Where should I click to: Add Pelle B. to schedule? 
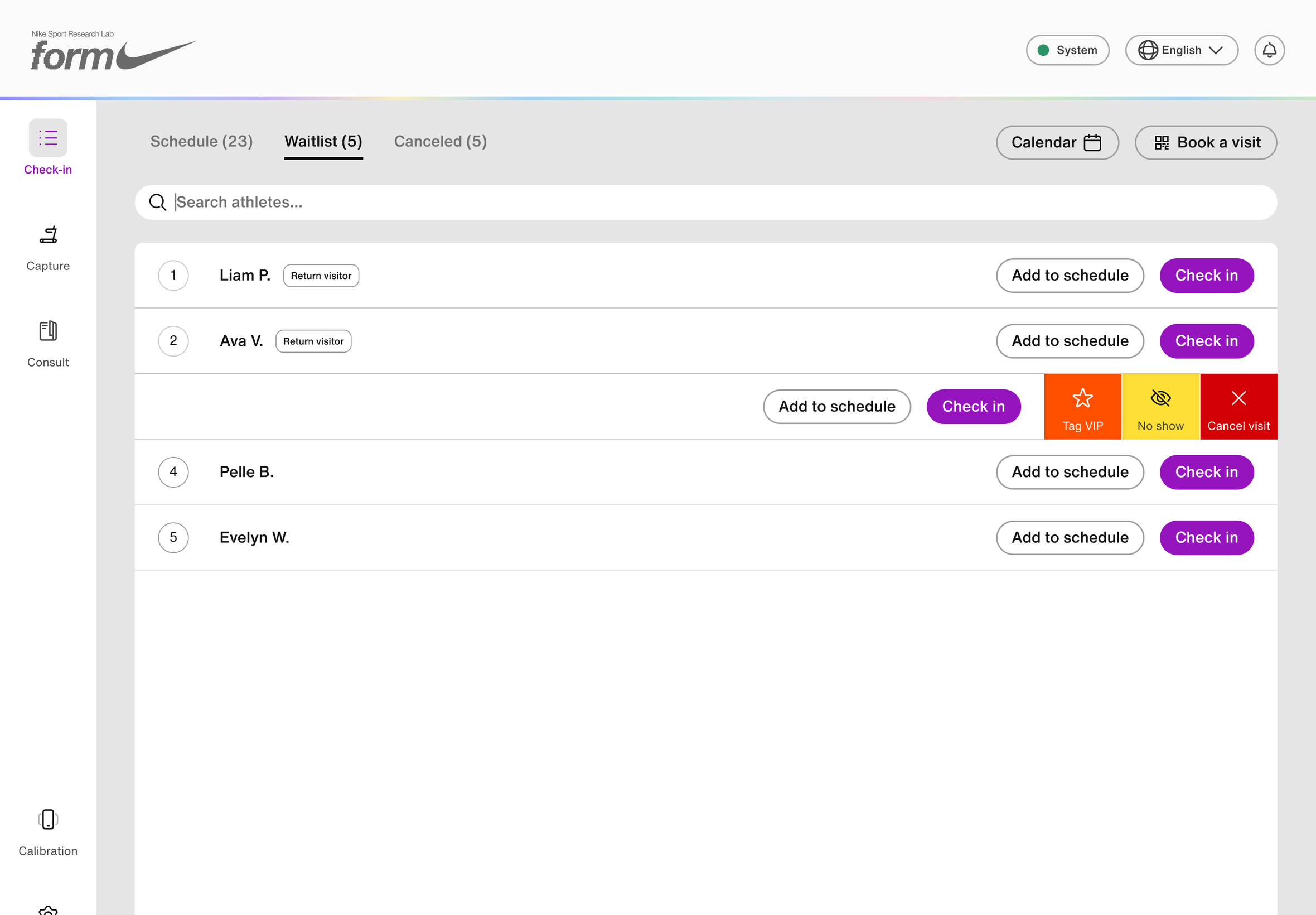1070,472
